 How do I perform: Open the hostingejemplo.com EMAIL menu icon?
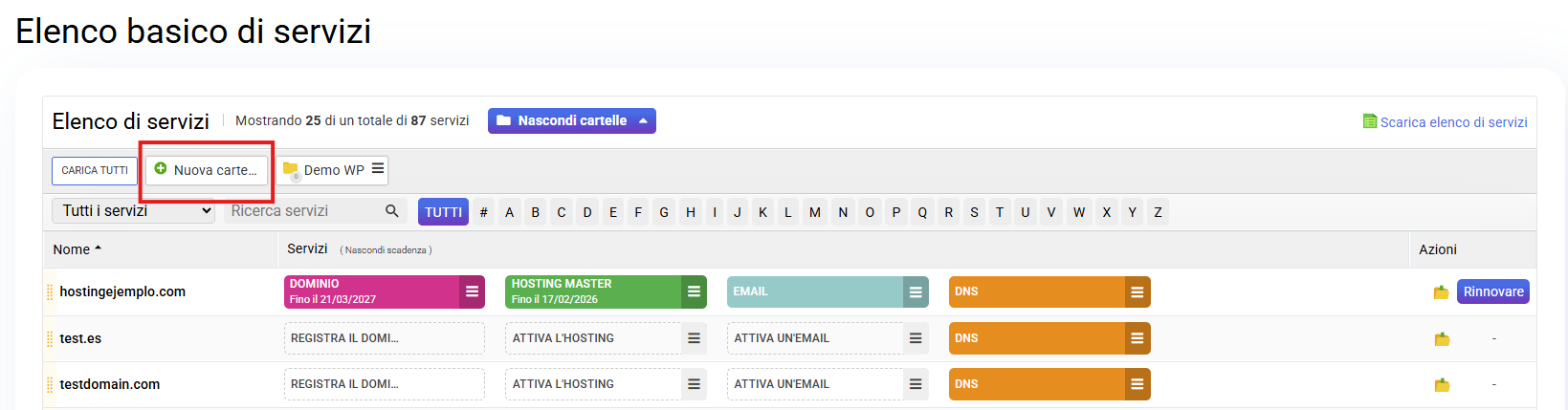pyautogui.click(x=916, y=292)
